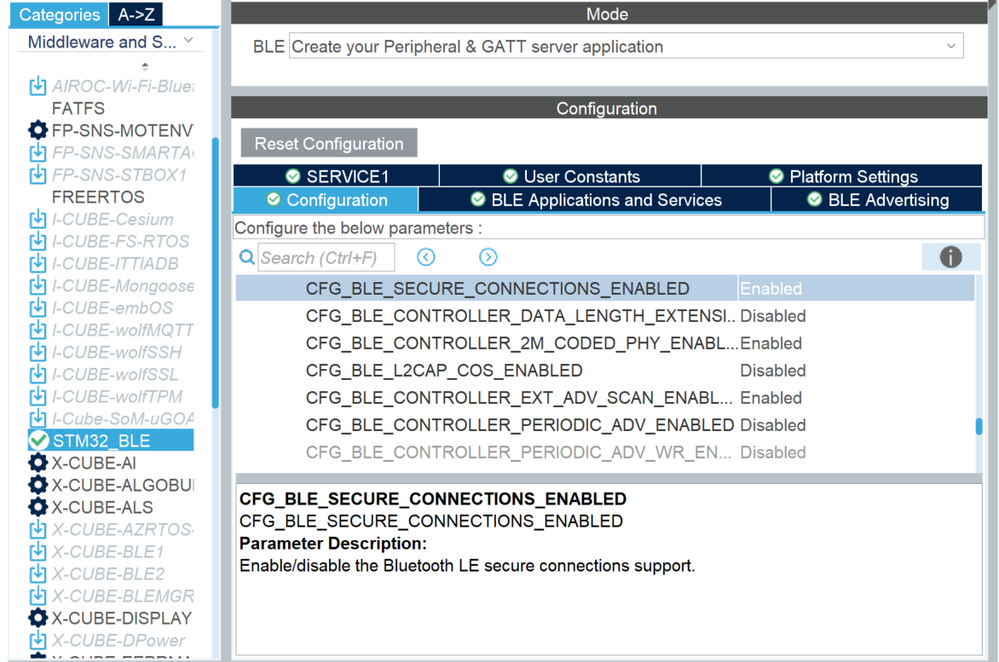This screenshot has width=999, height=662.
Task: Click download icon for I-CUBE-ITTIADB
Action: pyautogui.click(x=38, y=263)
